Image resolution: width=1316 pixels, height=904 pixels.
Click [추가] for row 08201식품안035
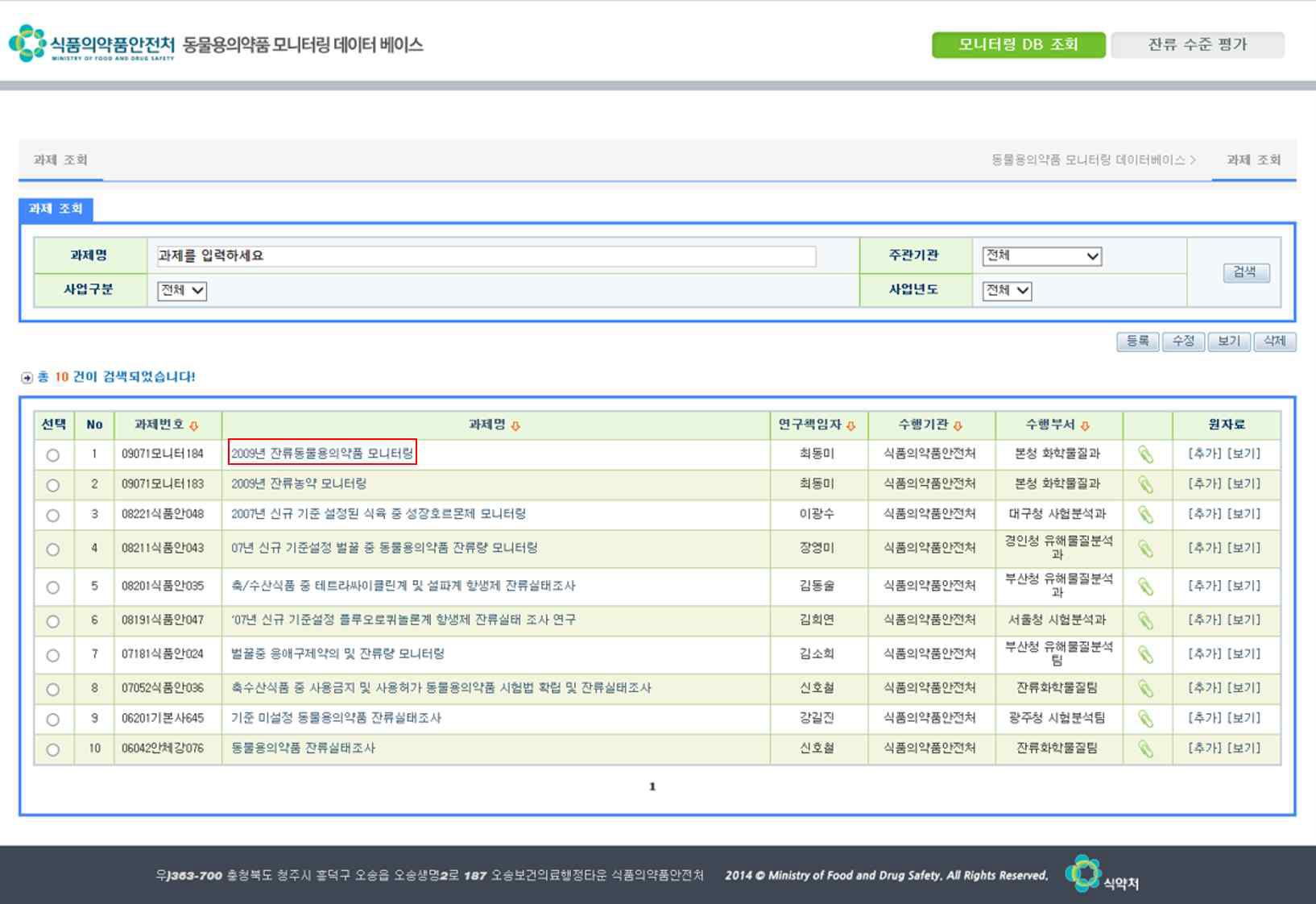tap(1205, 586)
